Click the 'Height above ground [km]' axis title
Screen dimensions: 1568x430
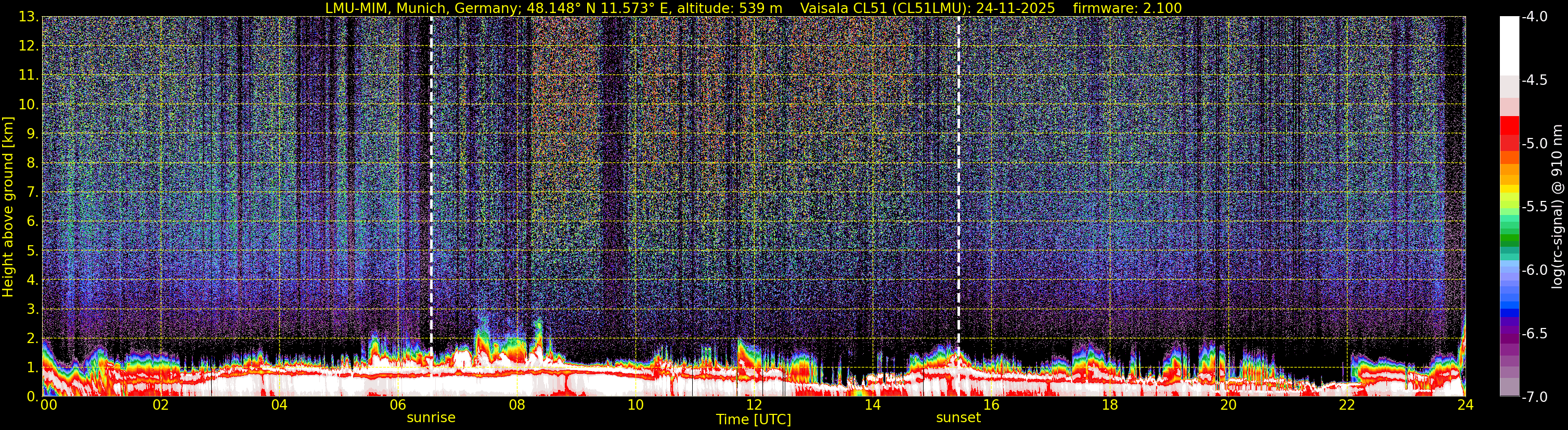8,207
